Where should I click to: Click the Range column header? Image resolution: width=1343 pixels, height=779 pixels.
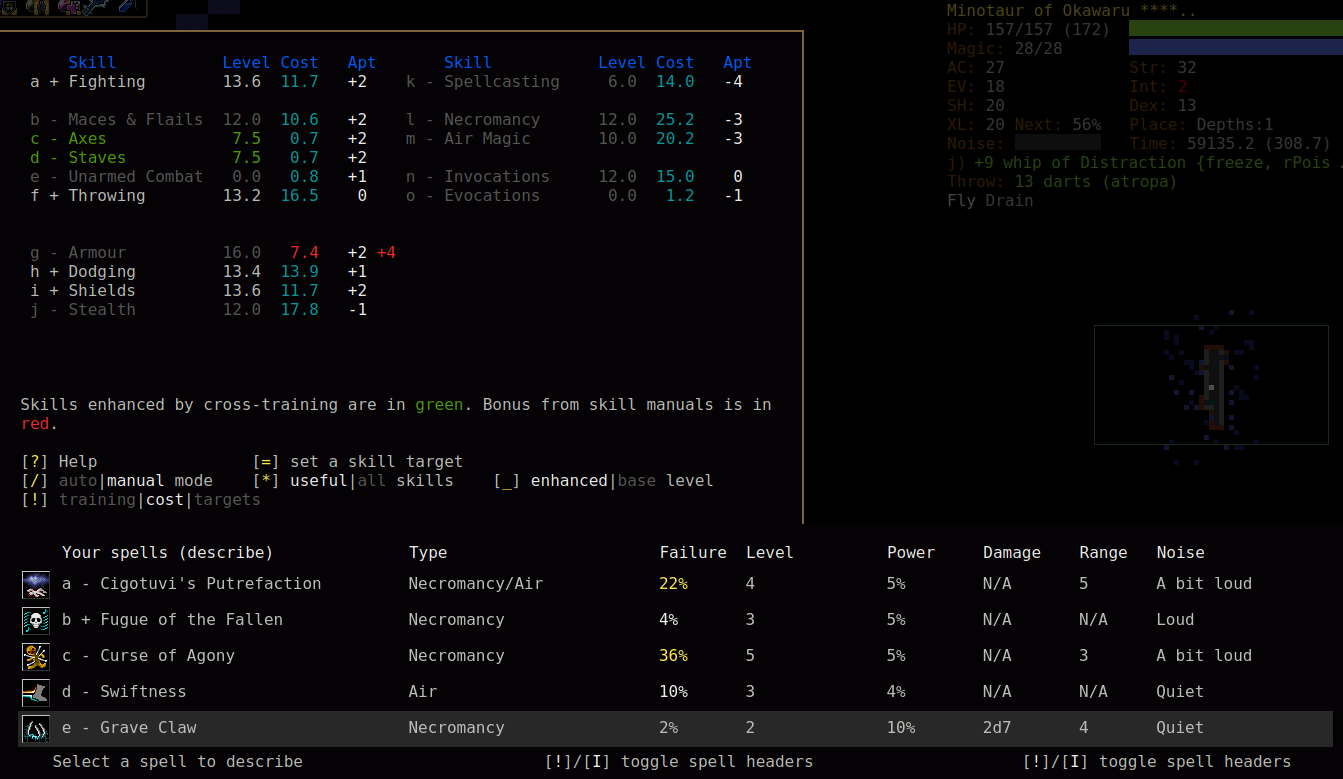1103,553
